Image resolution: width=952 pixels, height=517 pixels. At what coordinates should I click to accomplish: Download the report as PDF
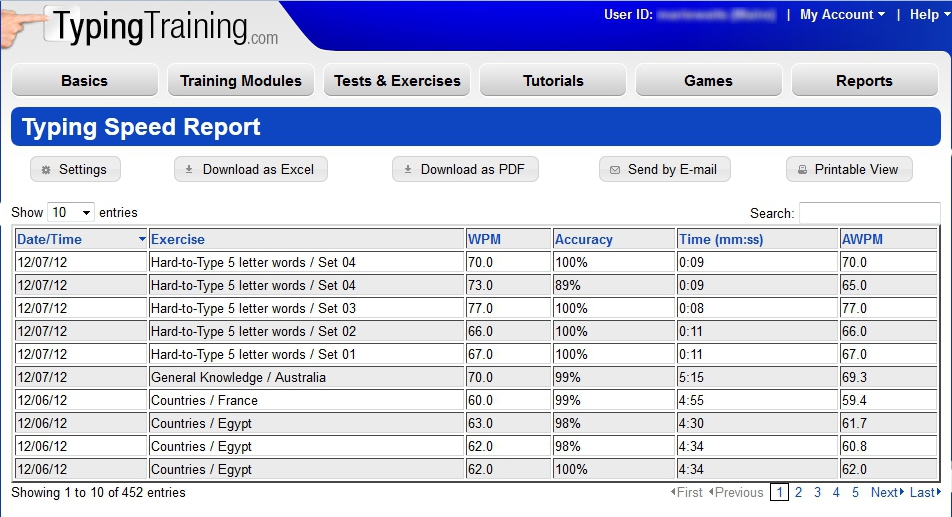click(x=465, y=170)
